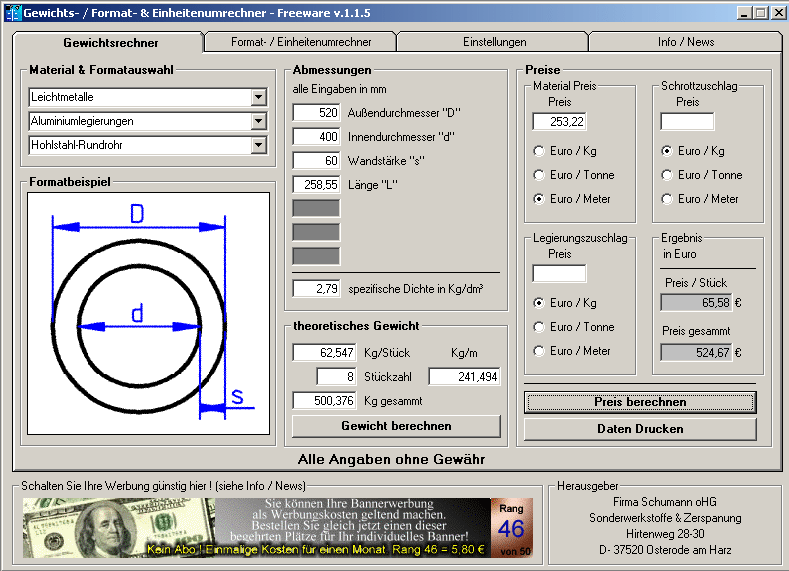
Task: Click the Außendurchmesser "D" input field
Action: pos(316,113)
